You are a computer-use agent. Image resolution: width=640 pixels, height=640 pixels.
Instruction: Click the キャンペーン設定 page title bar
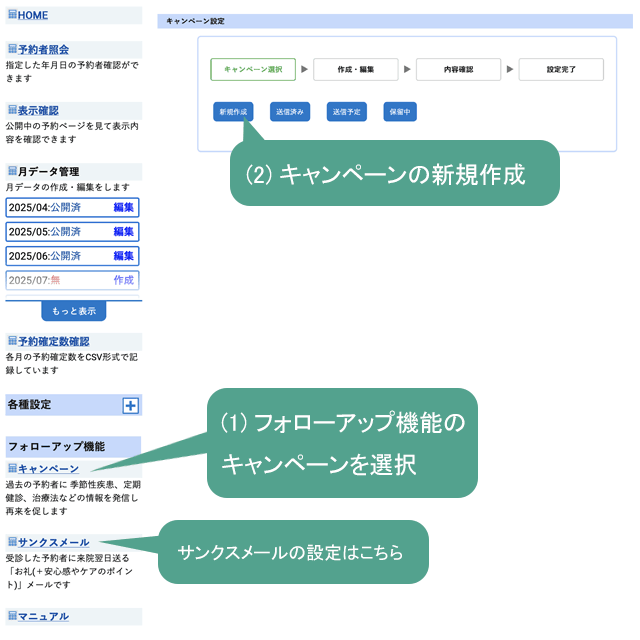point(395,21)
